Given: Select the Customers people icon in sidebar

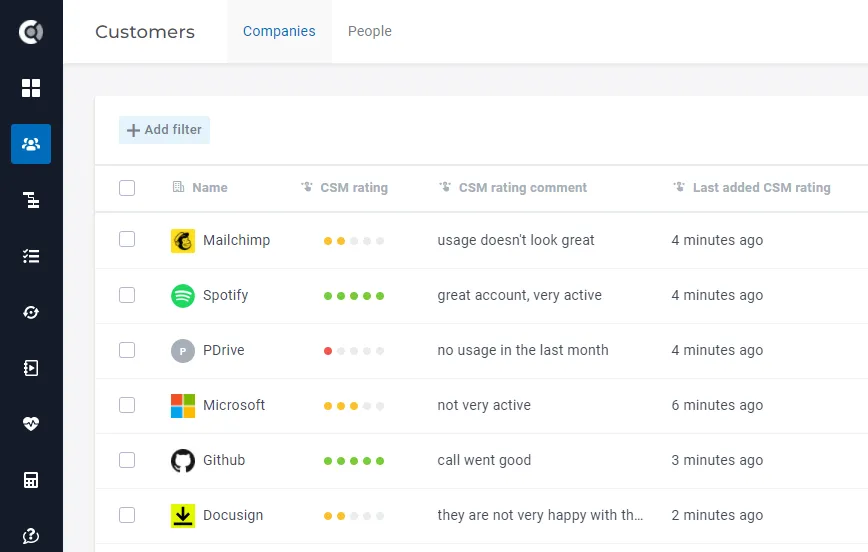Looking at the screenshot, I should [31, 144].
